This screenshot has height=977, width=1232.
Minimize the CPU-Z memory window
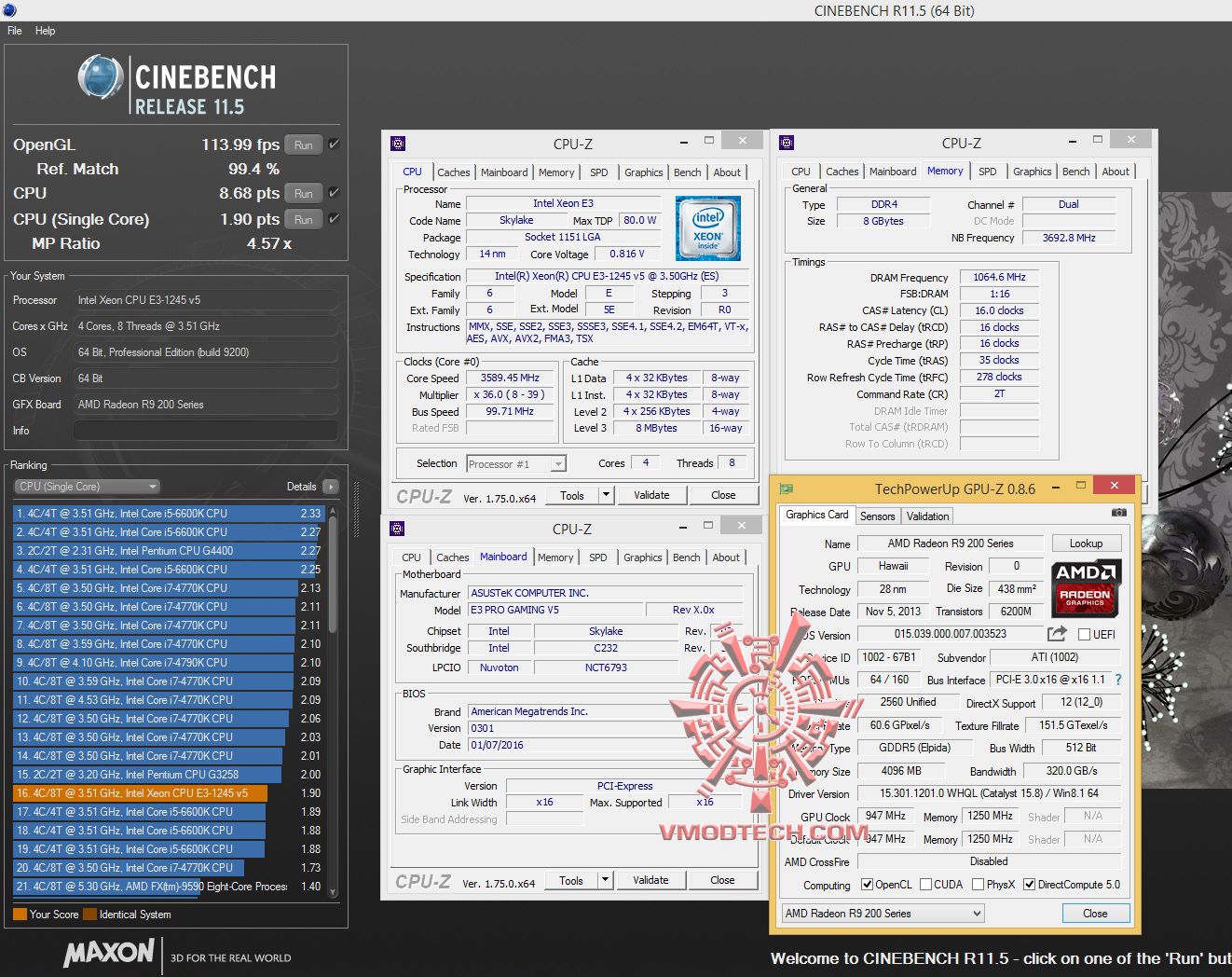pos(1073,140)
